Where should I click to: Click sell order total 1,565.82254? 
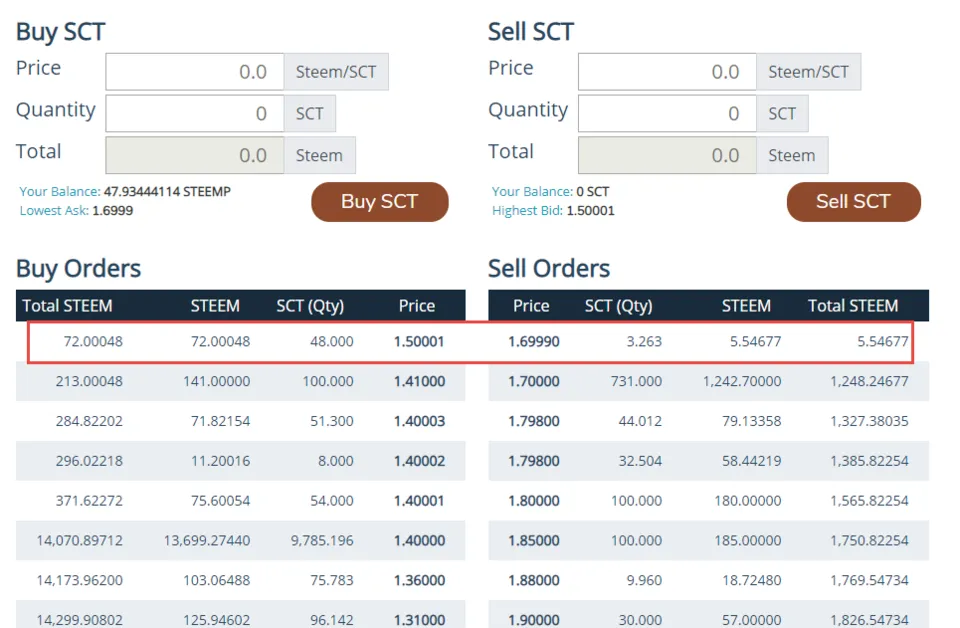(869, 501)
